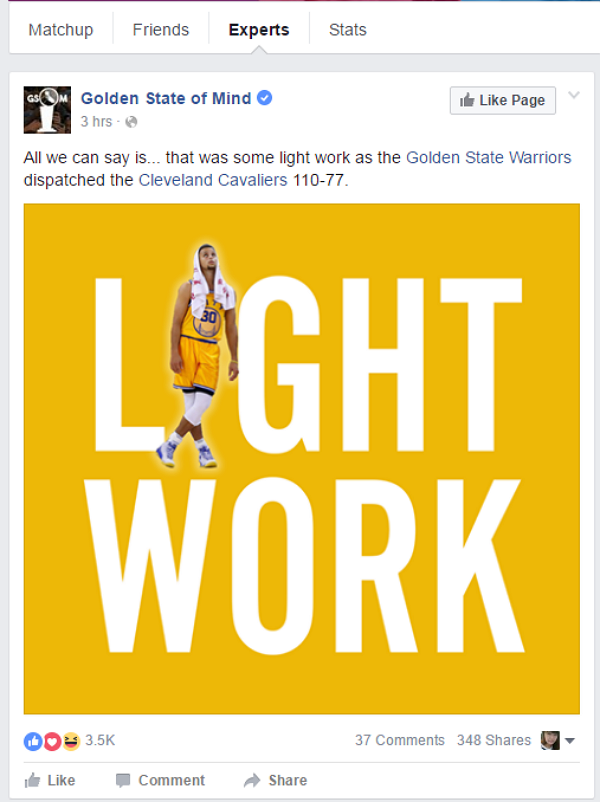Toggle Like on this post
Screen dimensions: 600x802
coord(50,781)
